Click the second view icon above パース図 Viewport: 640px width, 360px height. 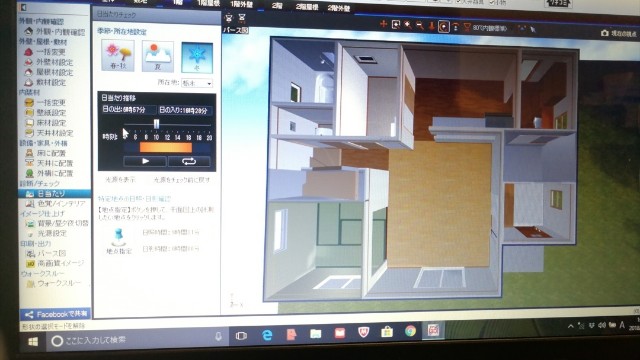pyautogui.click(x=242, y=18)
